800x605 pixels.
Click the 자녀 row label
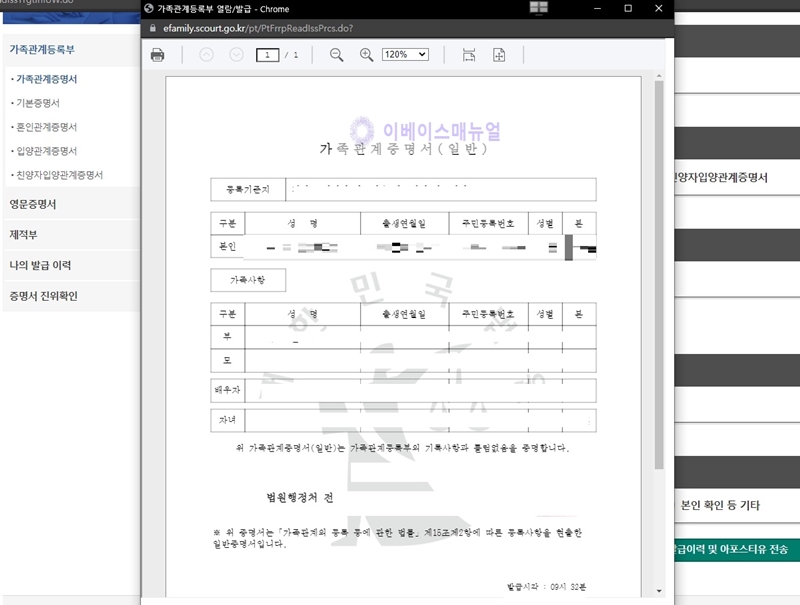point(228,420)
